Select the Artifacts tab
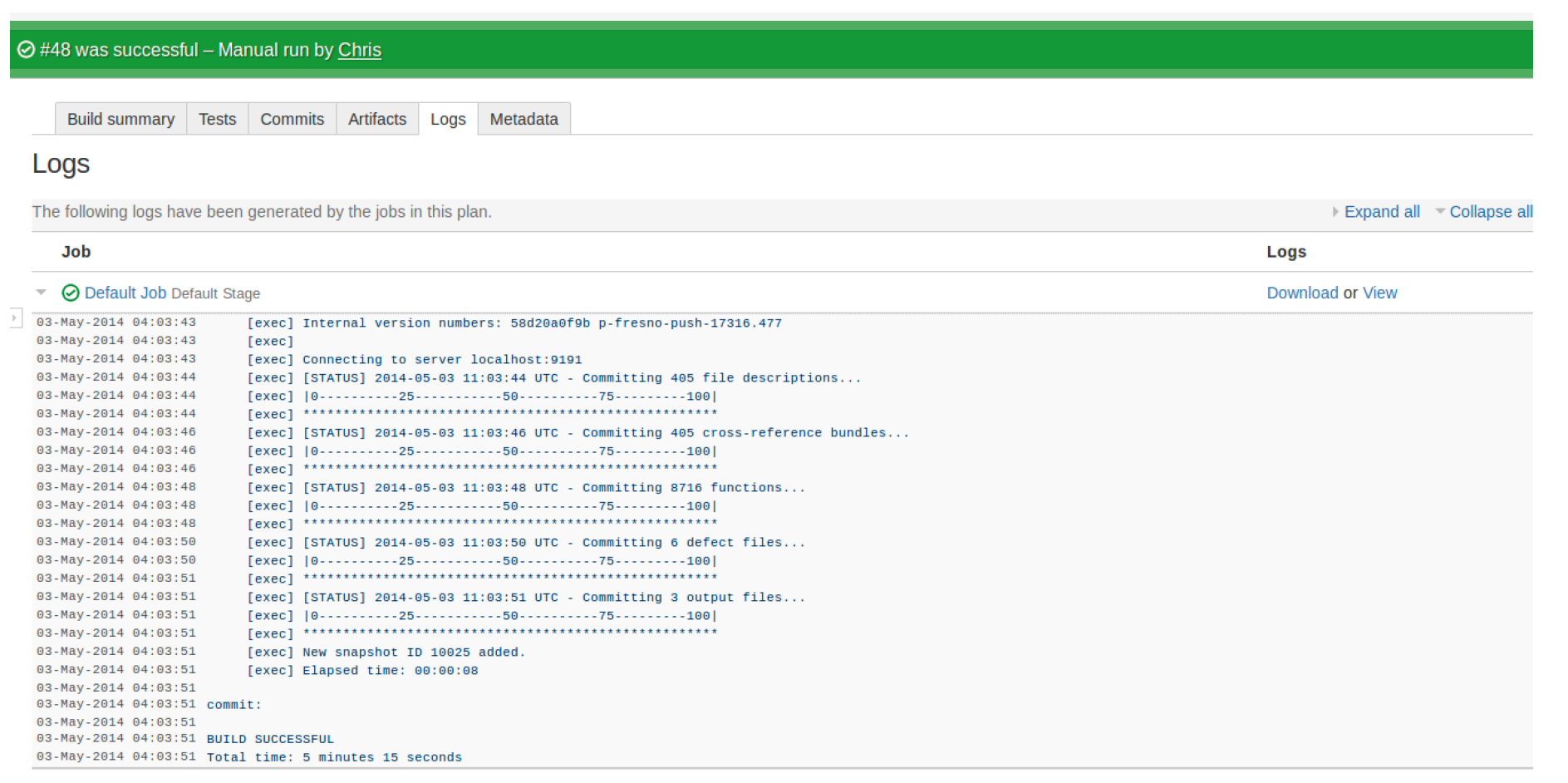The width and height of the screenshot is (1568, 783). (x=377, y=119)
